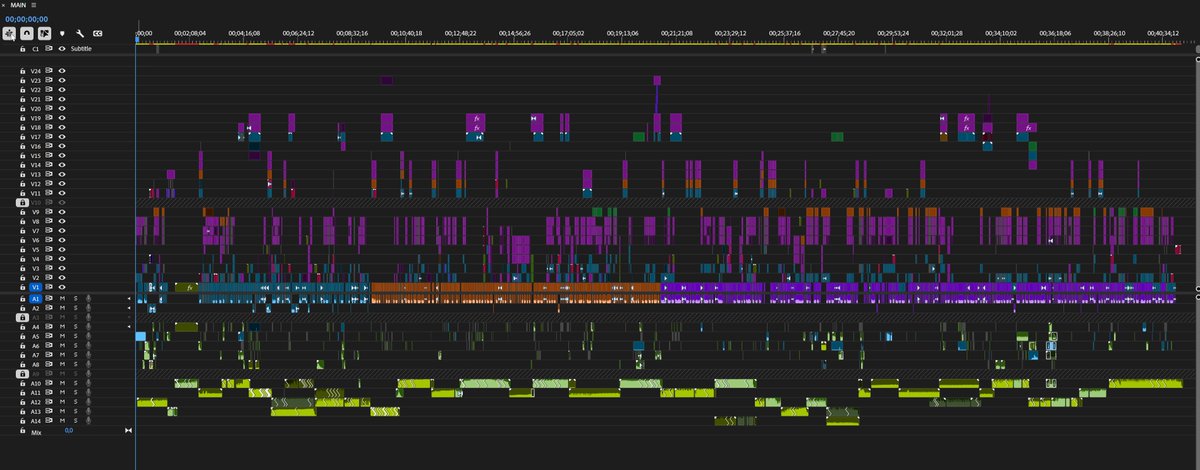Click the A2 track output arrow
This screenshot has width=1200, height=470.
128,308
